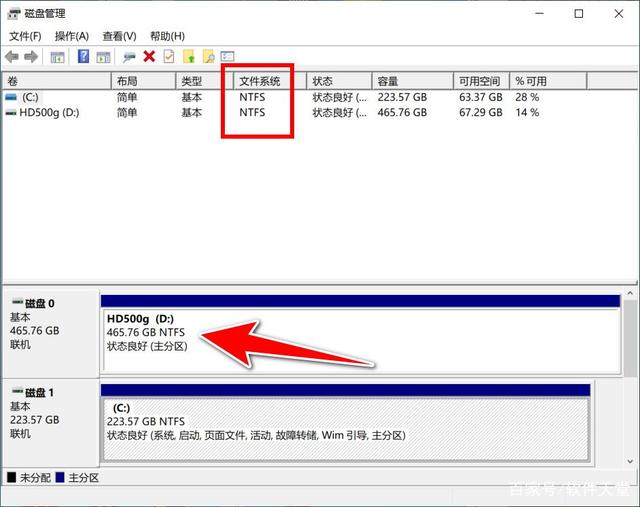Click scroll down arrow in disk pane
Screen dimensions: 640x507
pos(630,461)
